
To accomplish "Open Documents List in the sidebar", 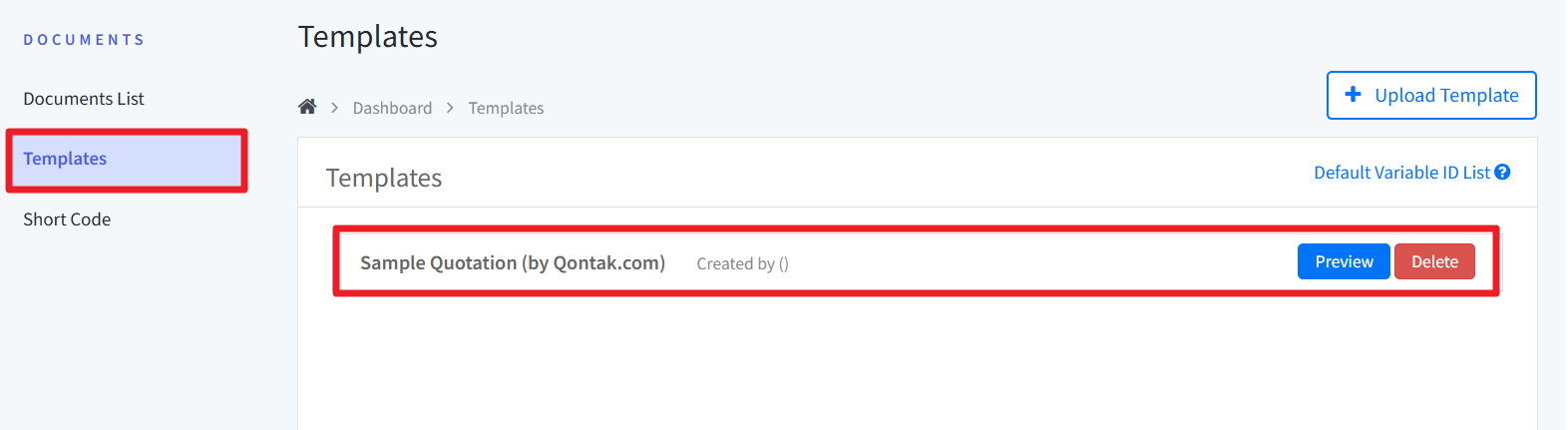I will click(x=84, y=99).
